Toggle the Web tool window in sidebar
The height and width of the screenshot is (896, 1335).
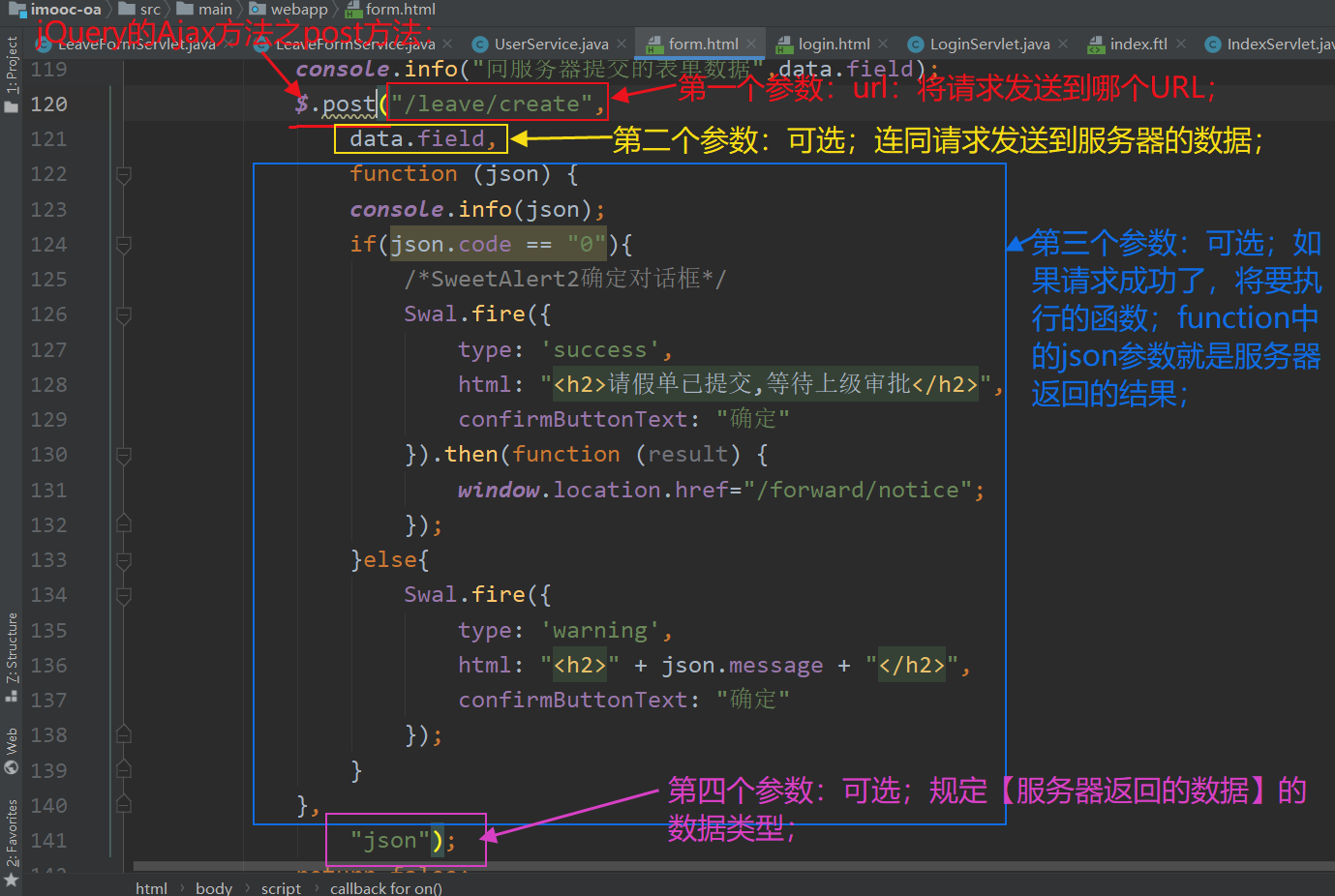[x=11, y=745]
